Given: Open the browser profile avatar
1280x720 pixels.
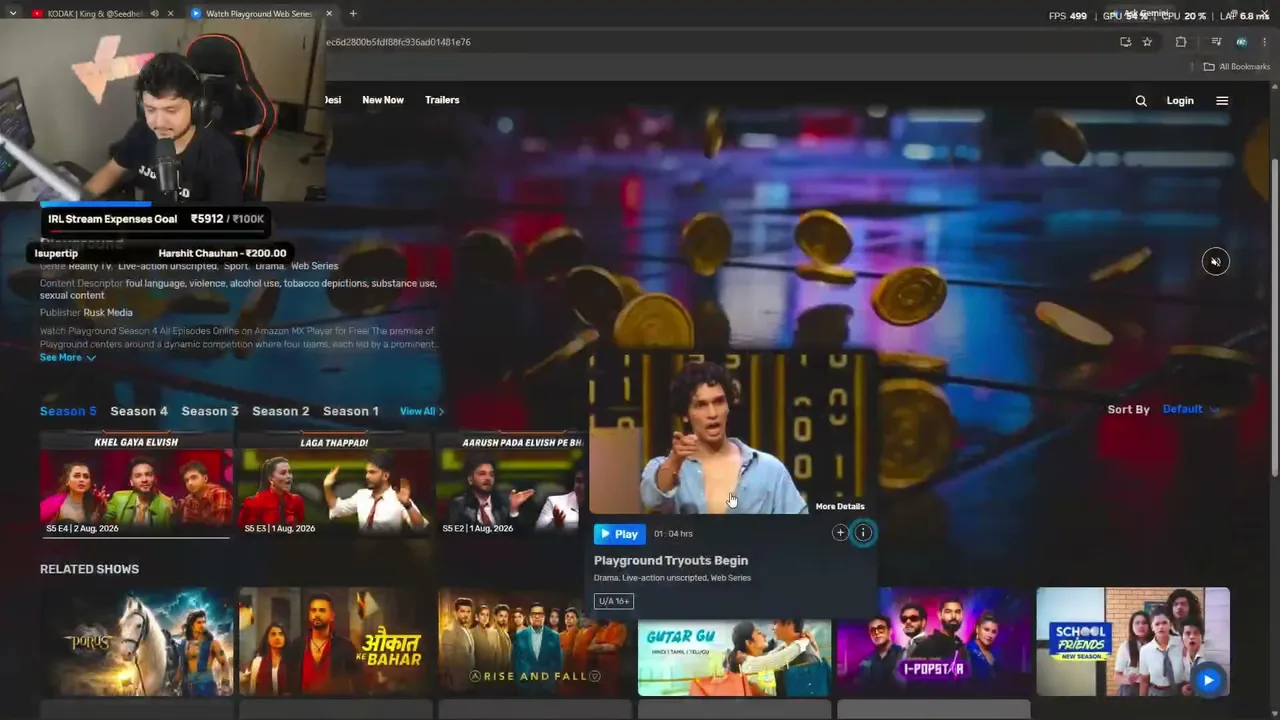Looking at the screenshot, I should coord(1241,42).
